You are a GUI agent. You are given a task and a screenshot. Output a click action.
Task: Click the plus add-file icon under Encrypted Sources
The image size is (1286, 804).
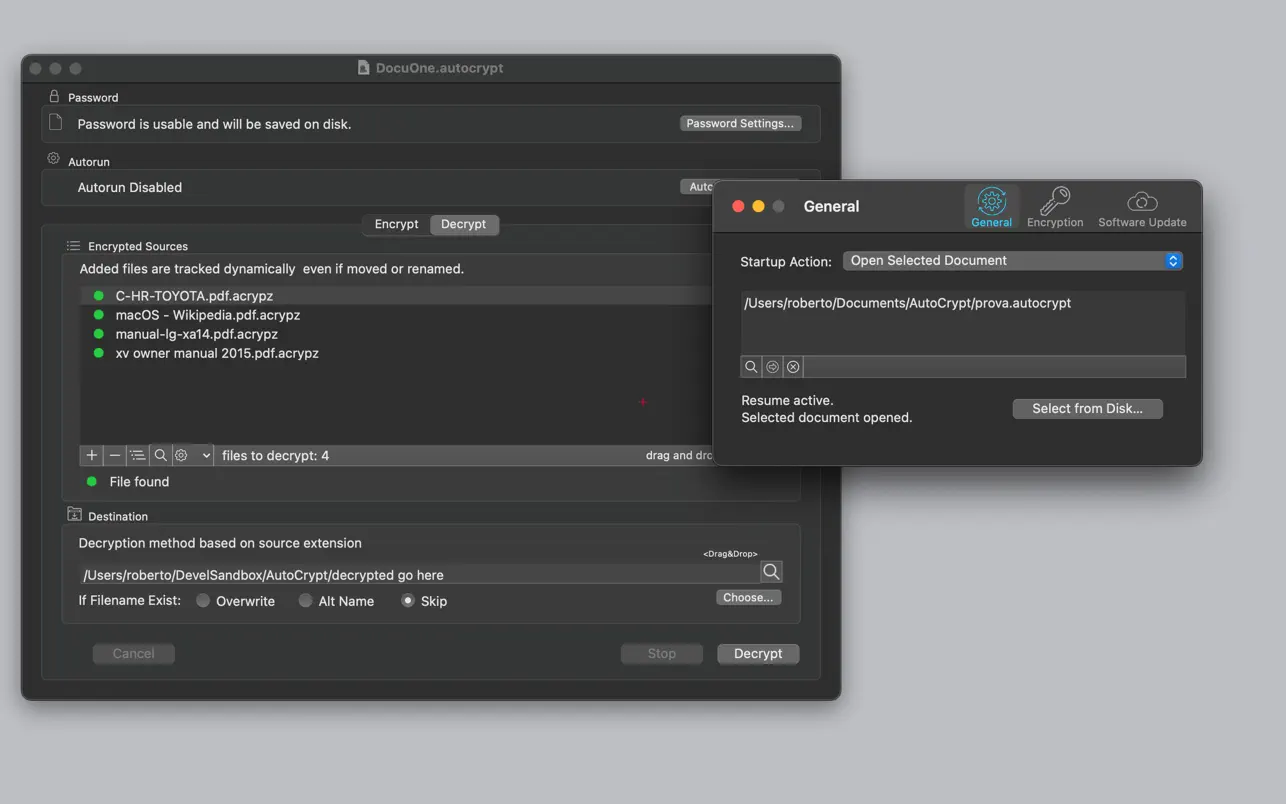coord(92,455)
